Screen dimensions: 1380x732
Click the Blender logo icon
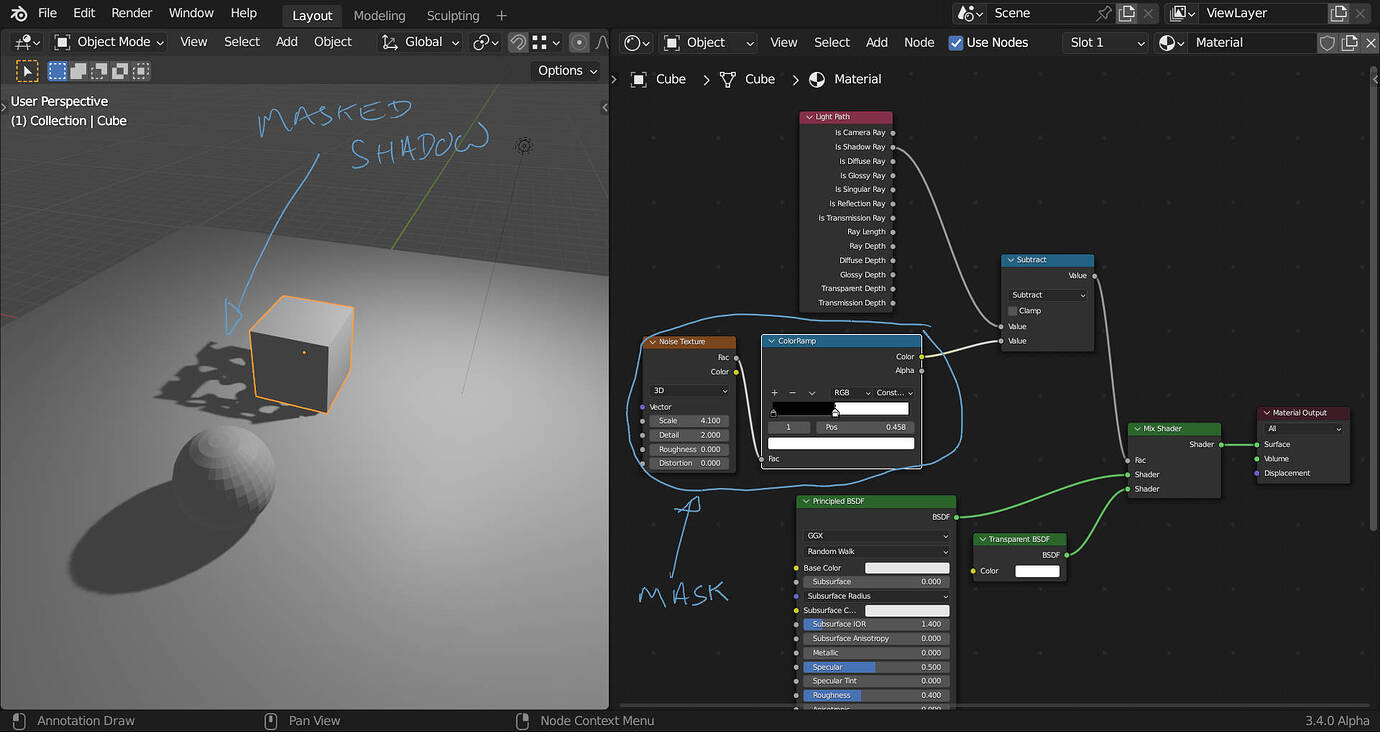tap(19, 14)
